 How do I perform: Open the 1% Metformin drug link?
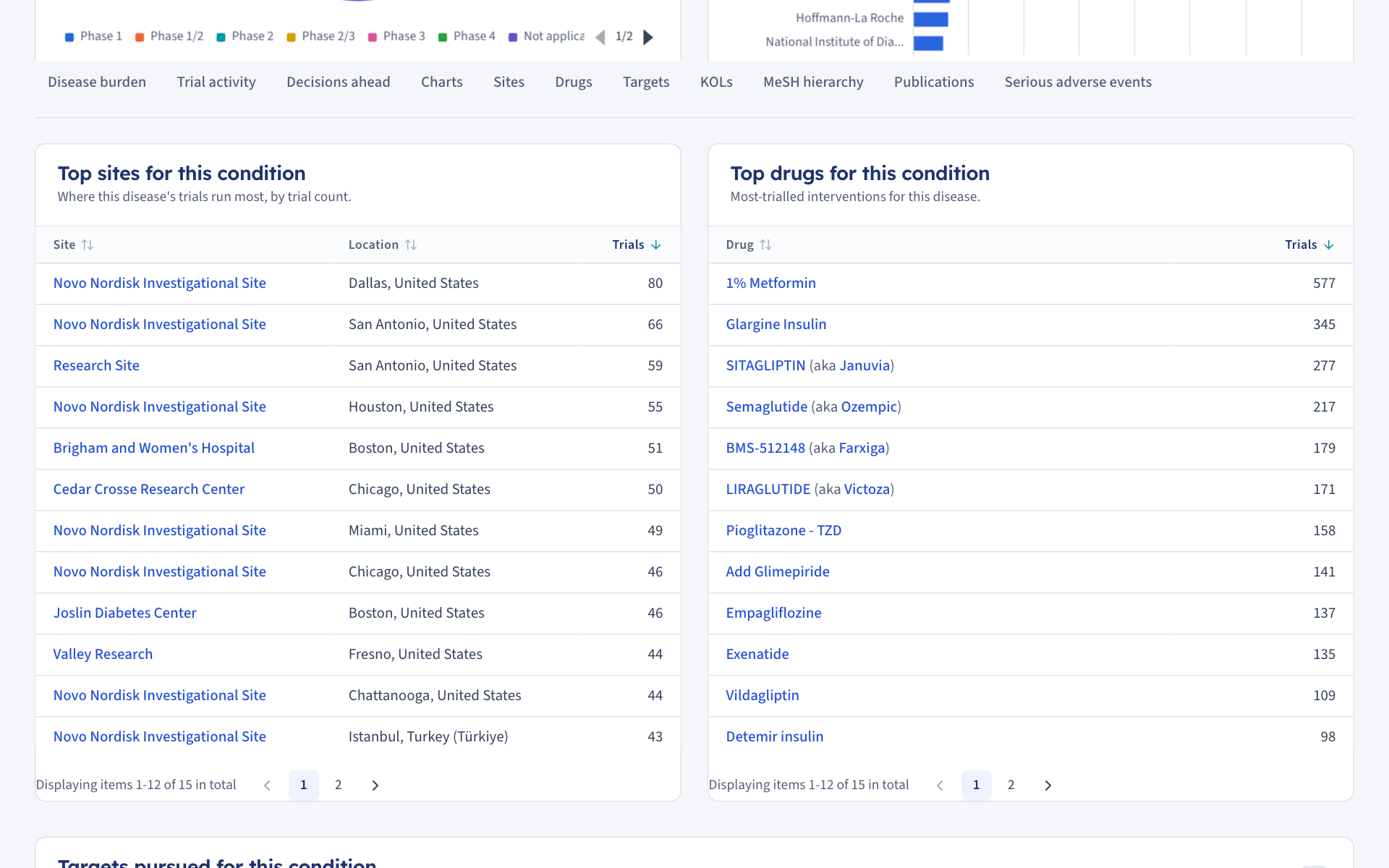tap(770, 283)
